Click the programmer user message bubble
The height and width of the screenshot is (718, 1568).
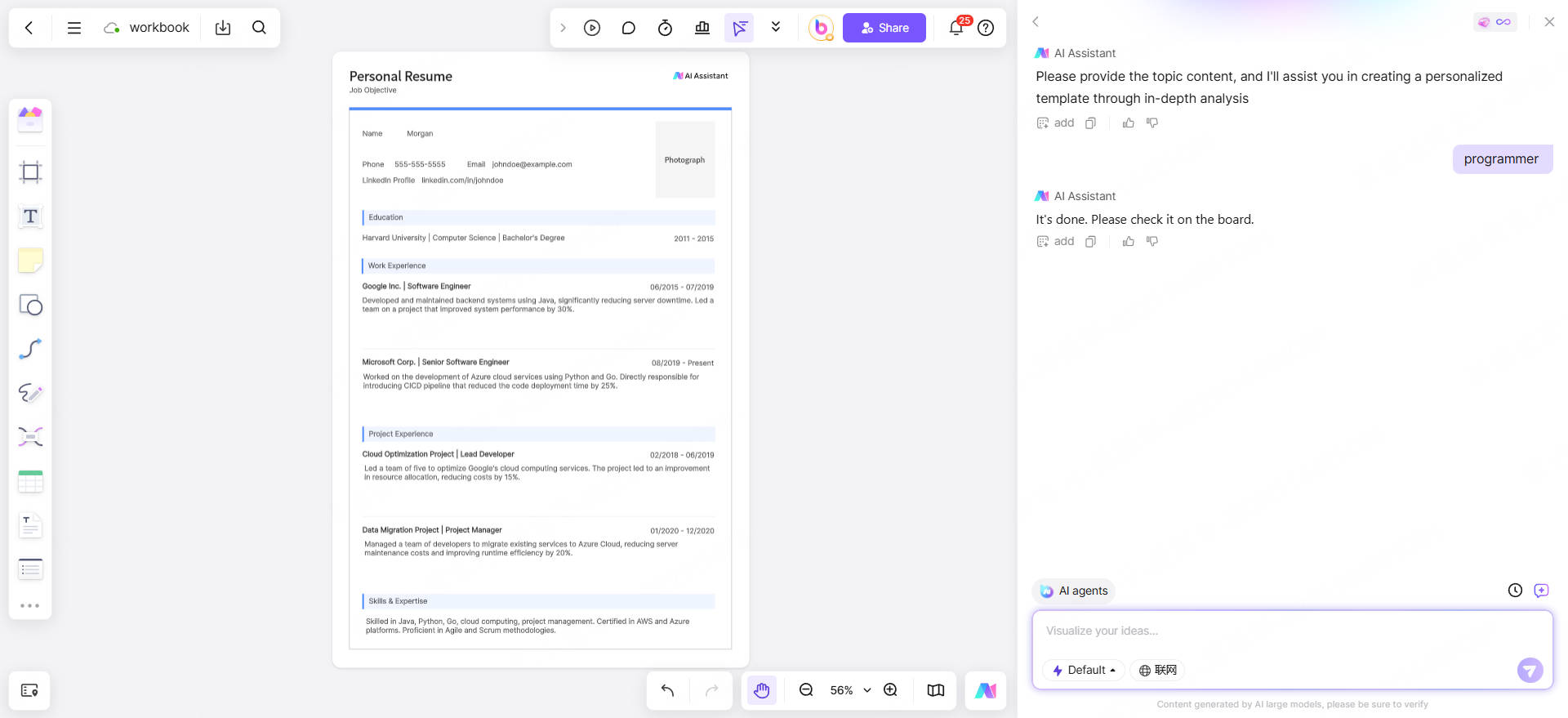click(x=1502, y=159)
